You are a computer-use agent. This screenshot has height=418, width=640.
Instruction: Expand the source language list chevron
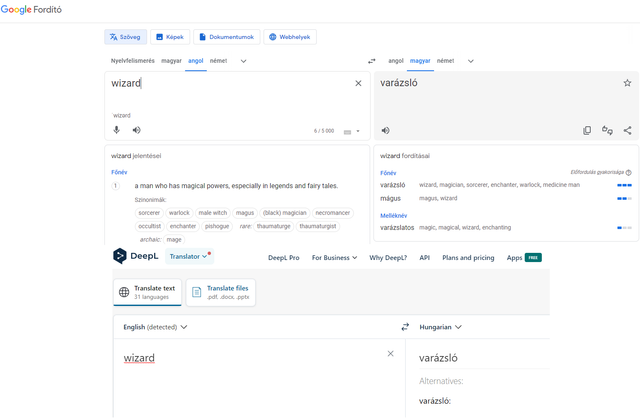[244, 61]
